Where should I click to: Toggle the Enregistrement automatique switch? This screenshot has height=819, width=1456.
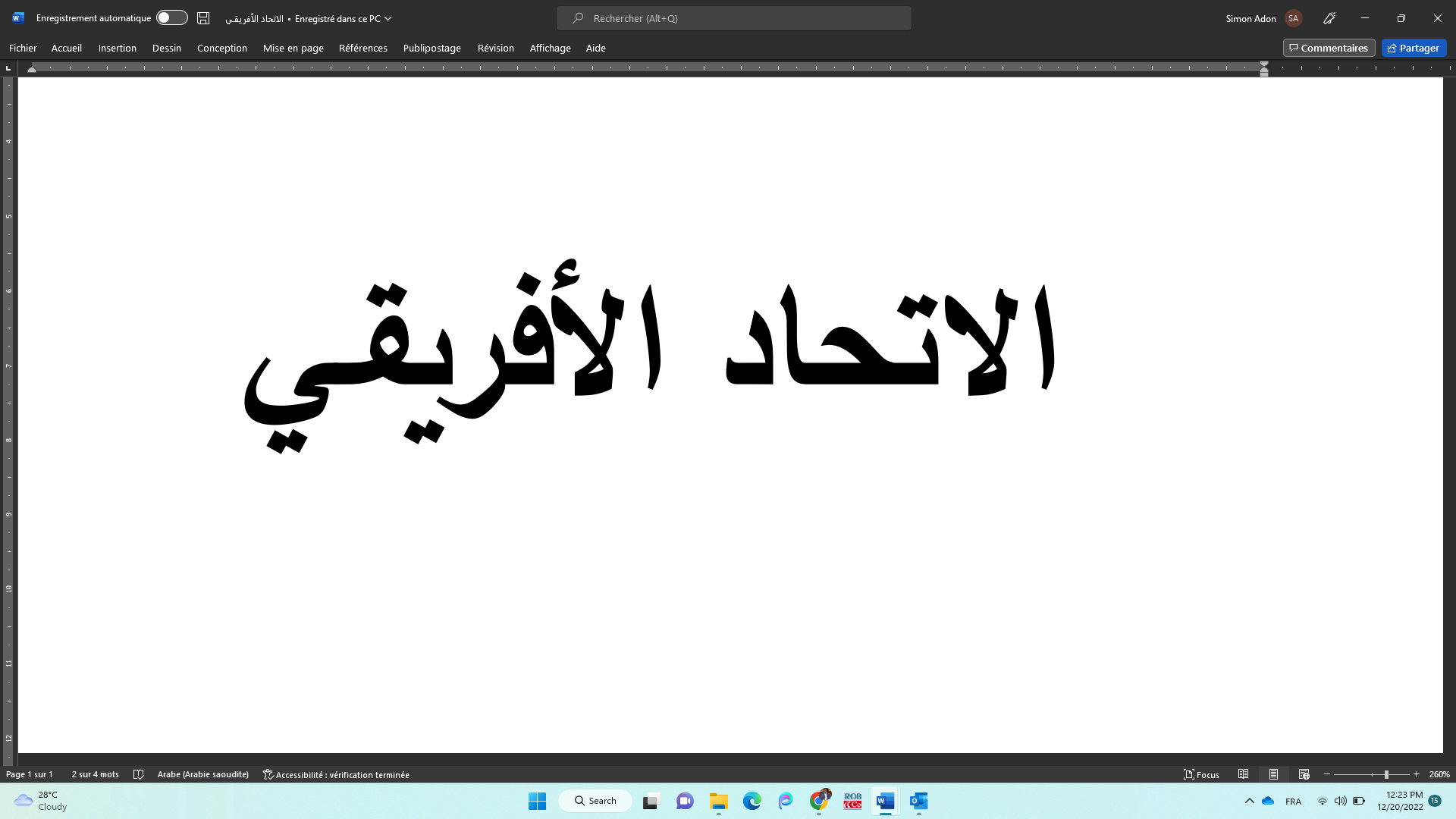[172, 18]
